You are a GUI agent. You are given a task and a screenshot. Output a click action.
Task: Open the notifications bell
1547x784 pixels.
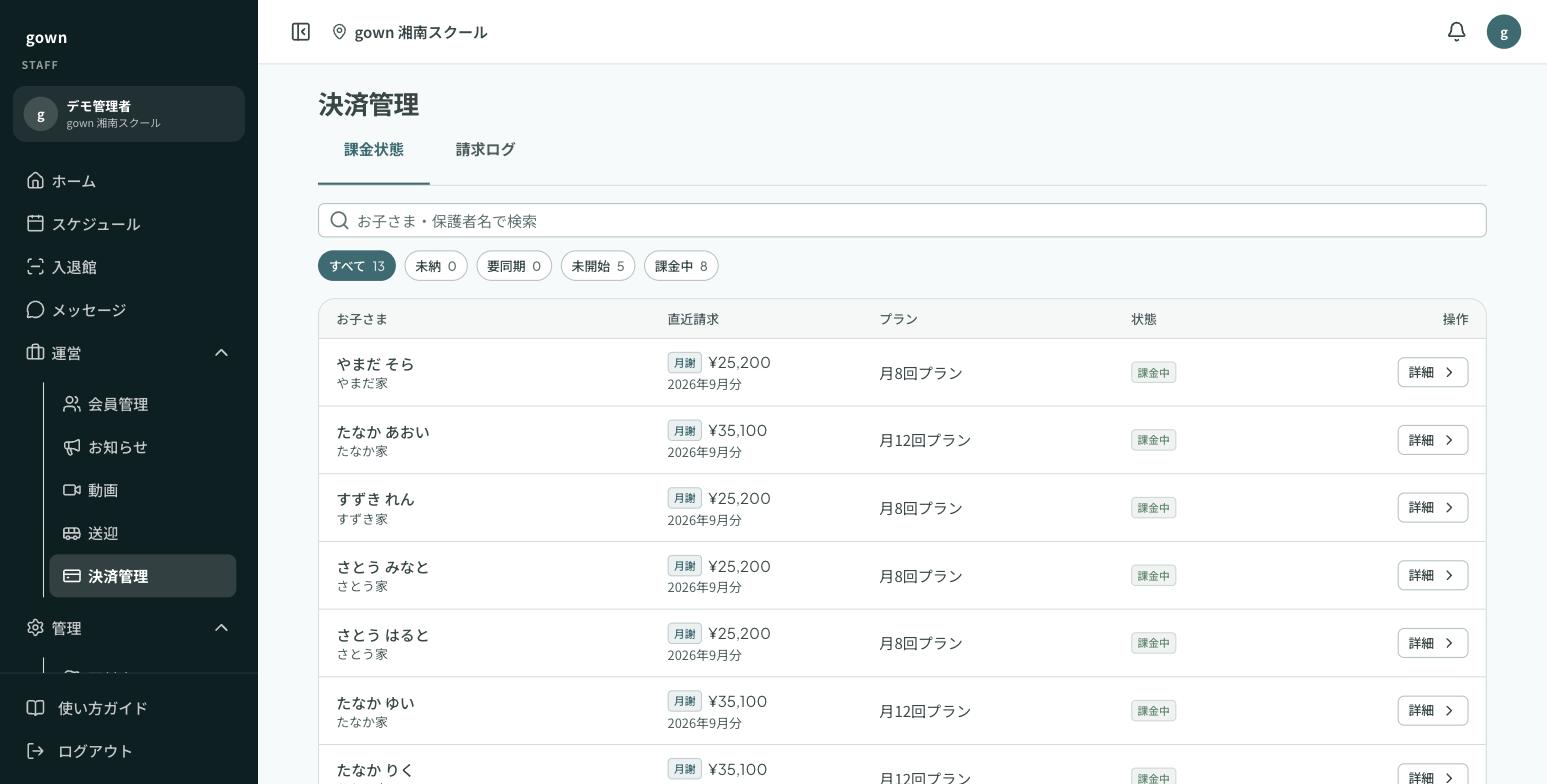tap(1457, 32)
